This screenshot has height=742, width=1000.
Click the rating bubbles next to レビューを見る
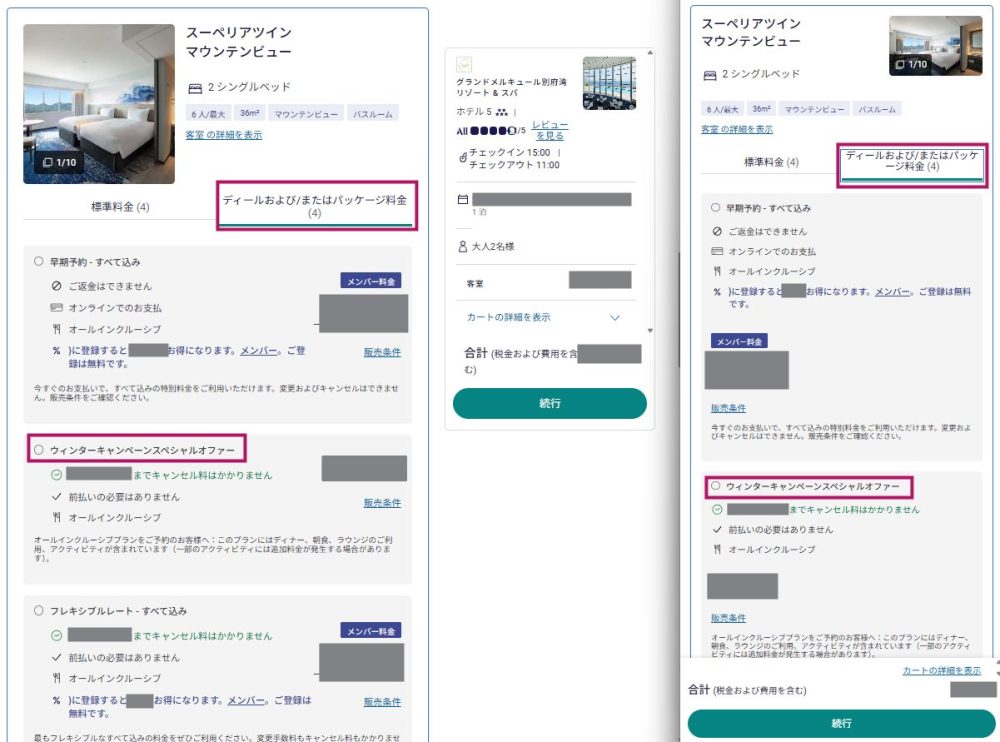tap(498, 131)
